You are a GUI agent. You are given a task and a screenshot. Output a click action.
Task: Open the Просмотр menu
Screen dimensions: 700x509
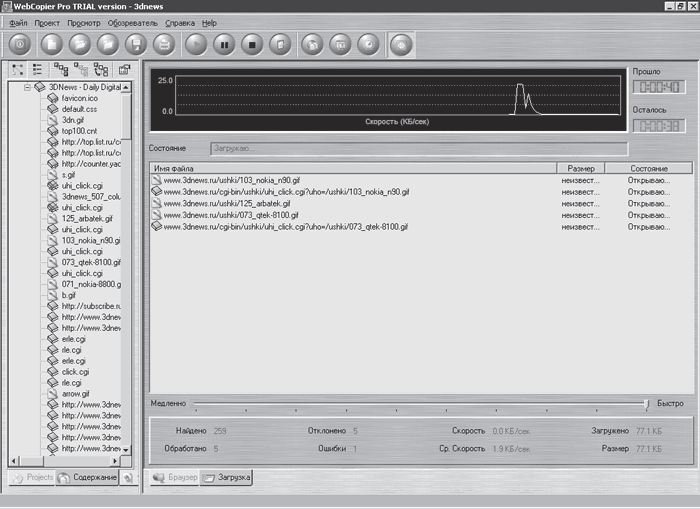tap(83, 23)
